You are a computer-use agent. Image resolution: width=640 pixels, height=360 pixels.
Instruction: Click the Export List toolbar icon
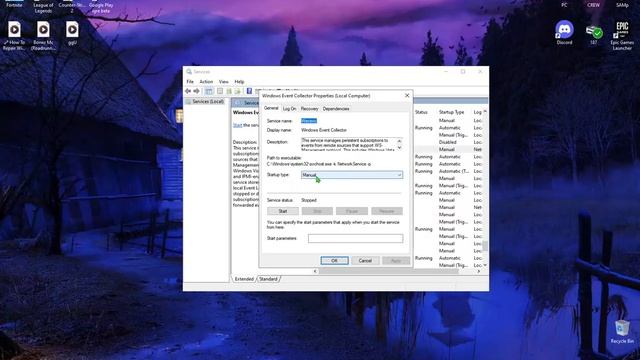click(237, 91)
